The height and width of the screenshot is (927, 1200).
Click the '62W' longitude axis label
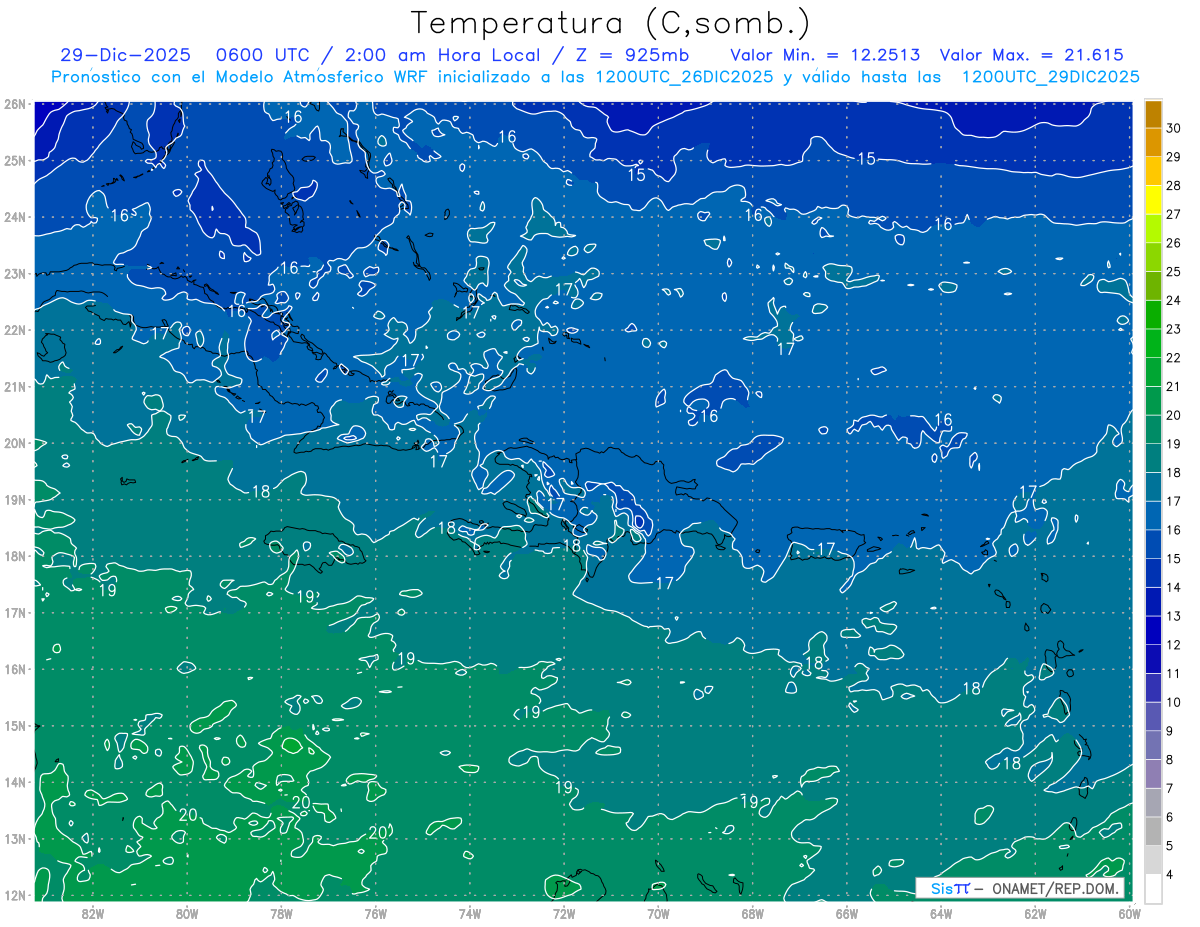coord(1036,912)
